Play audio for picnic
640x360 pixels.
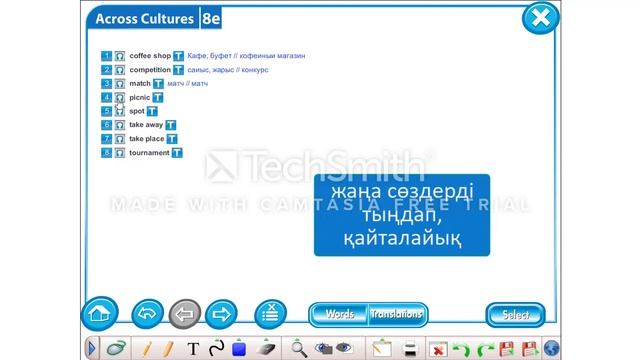120,98
